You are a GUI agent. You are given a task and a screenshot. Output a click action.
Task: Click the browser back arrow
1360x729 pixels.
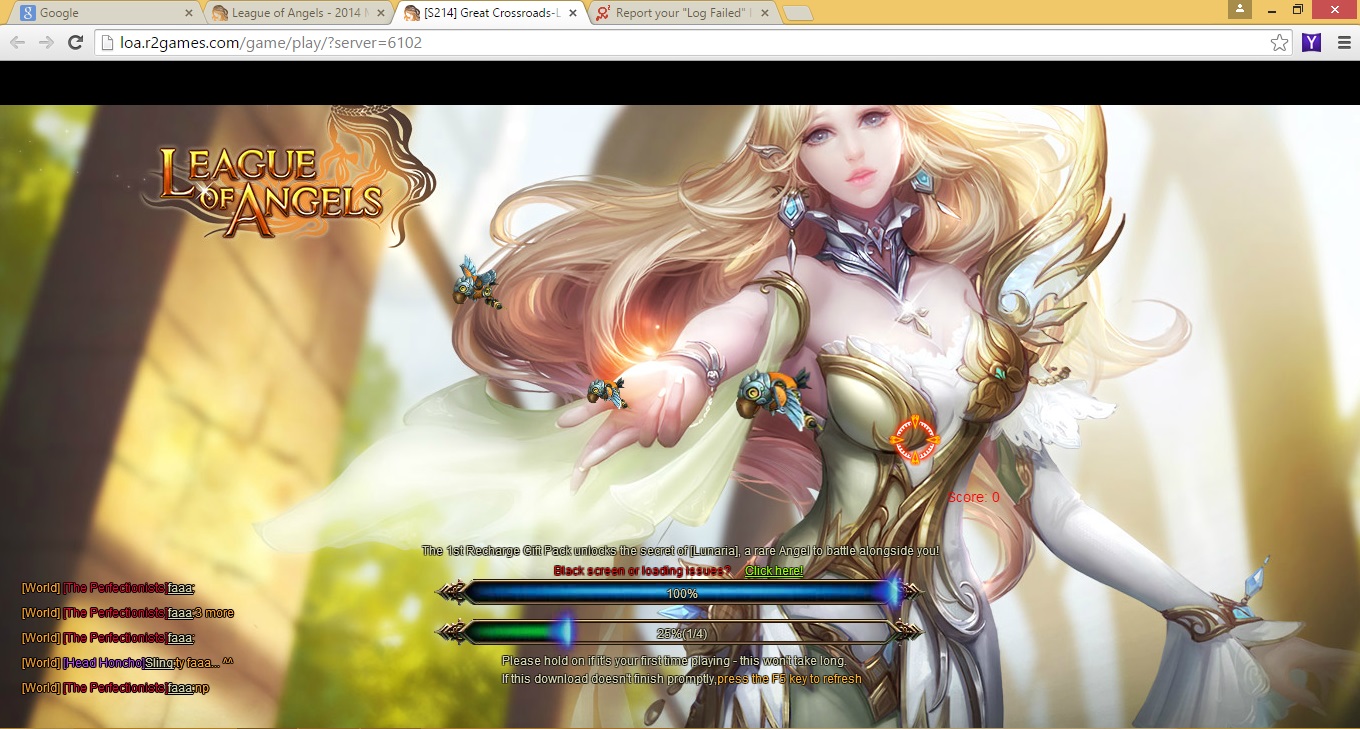pyautogui.click(x=17, y=42)
